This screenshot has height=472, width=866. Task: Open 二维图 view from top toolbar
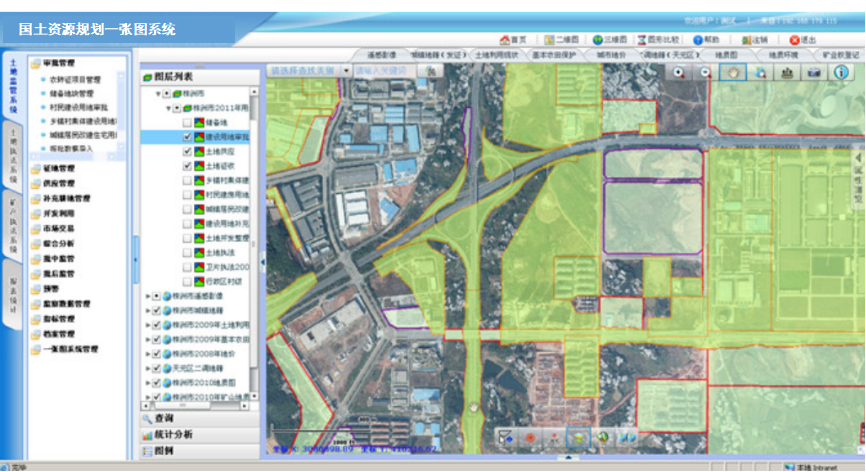pyautogui.click(x=564, y=40)
